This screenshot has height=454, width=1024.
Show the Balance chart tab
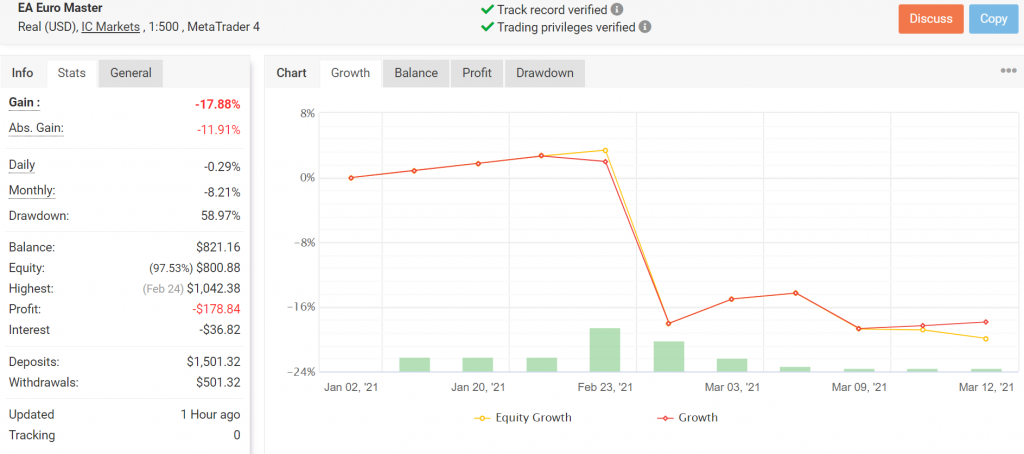click(x=416, y=73)
